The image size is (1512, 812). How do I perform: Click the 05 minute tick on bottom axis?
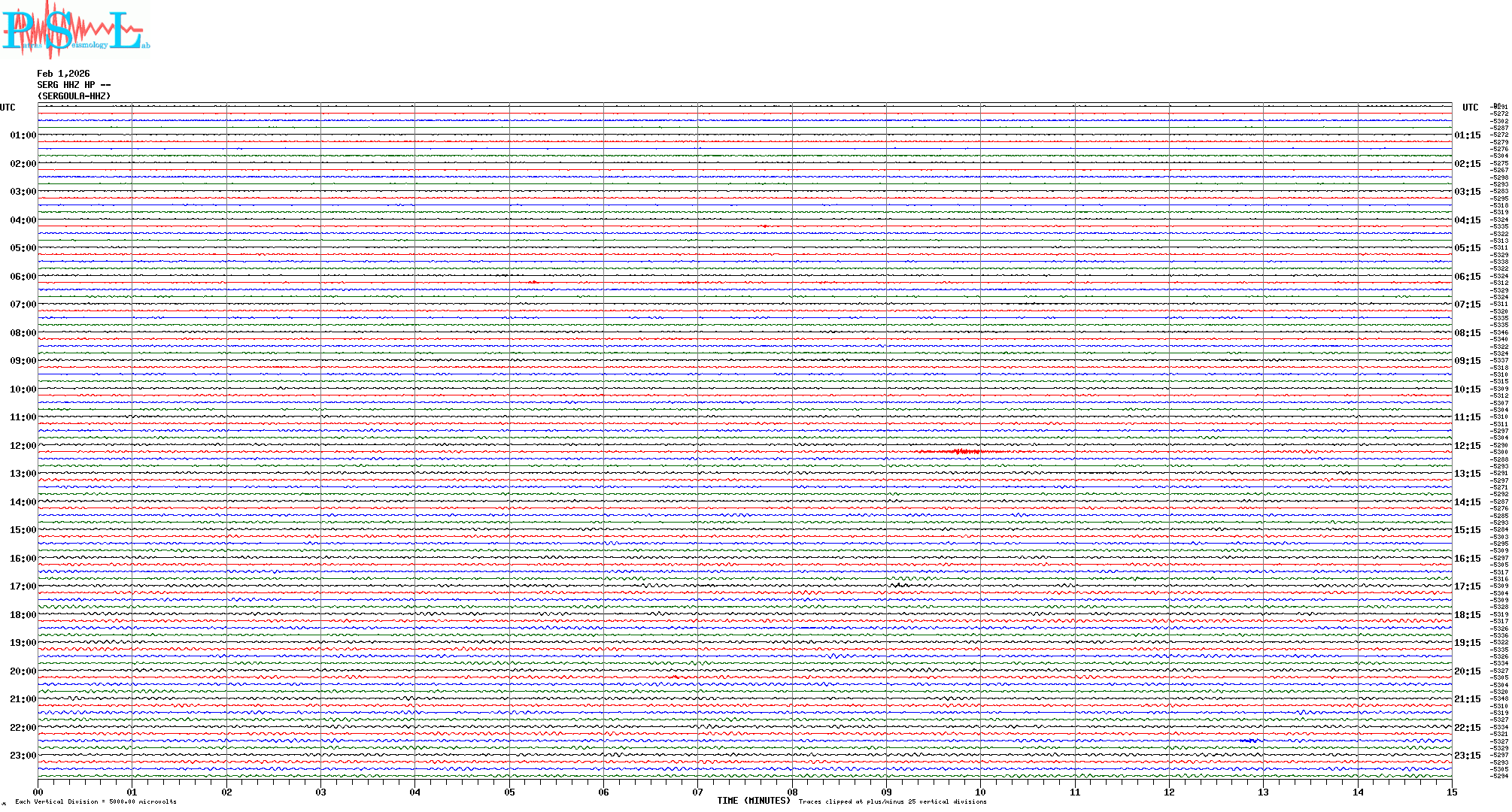click(x=509, y=792)
